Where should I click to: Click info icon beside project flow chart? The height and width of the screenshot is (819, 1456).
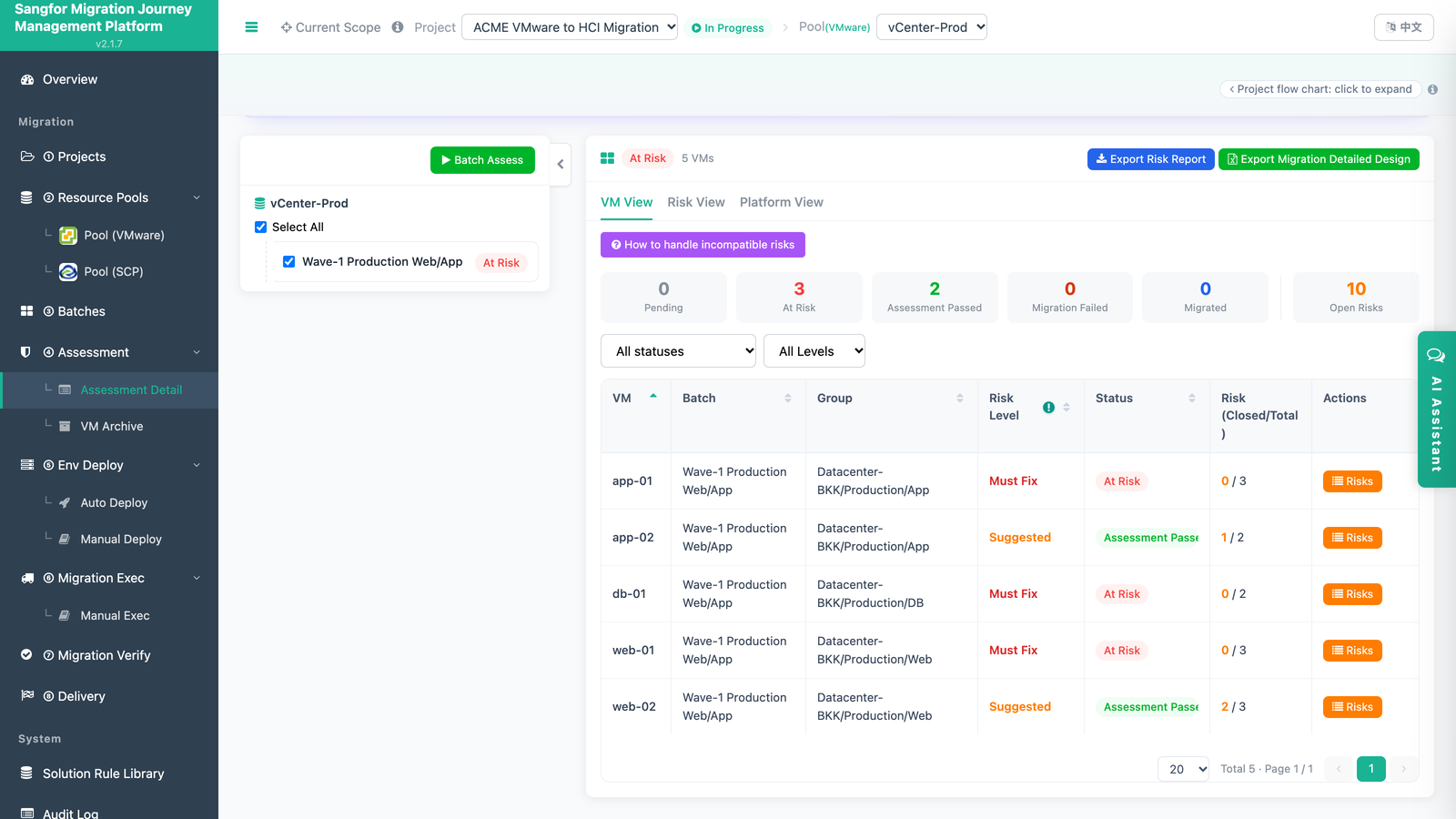coord(1432,89)
